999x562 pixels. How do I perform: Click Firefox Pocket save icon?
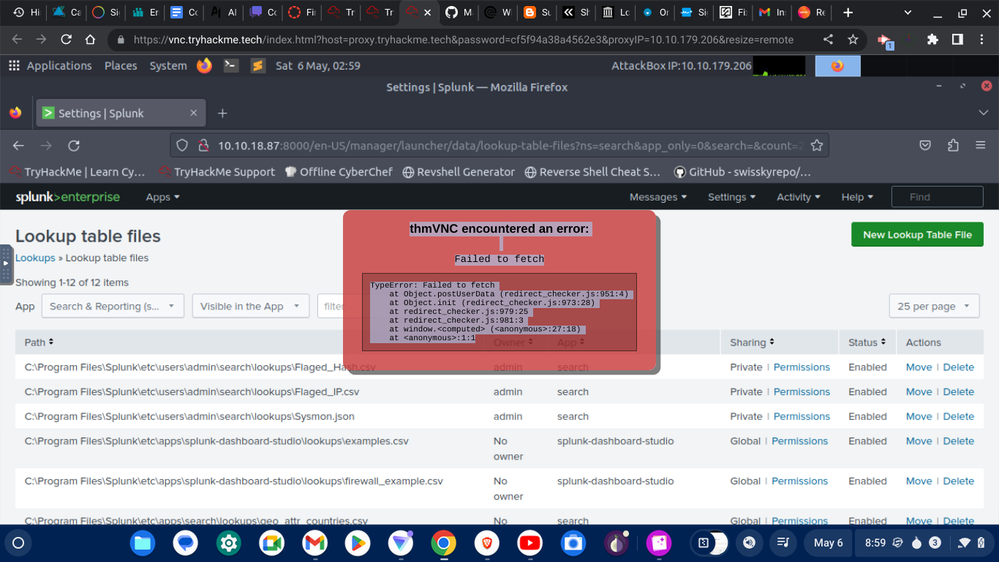click(x=925, y=145)
